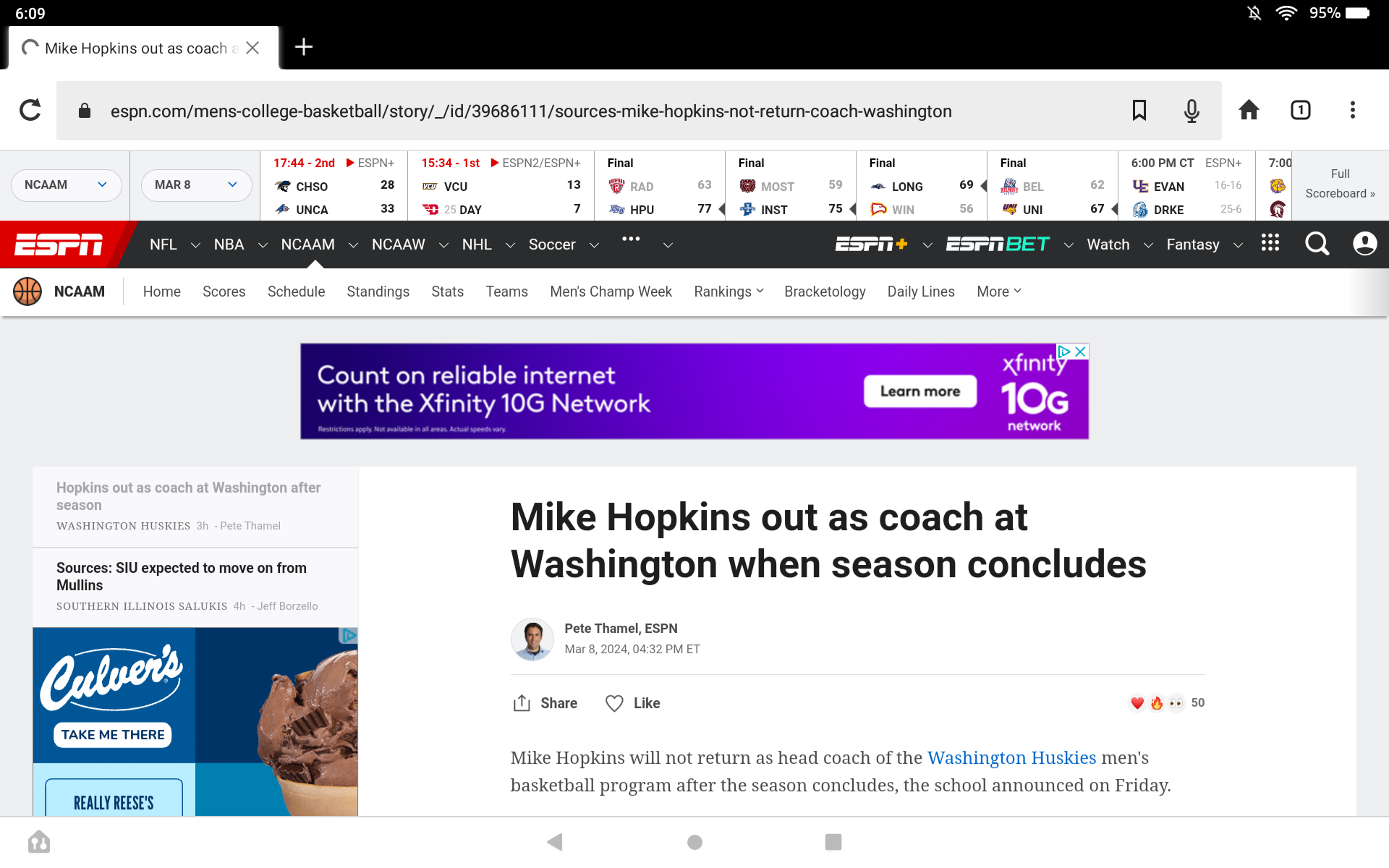Close the Xfinity ad with the X icon

(1080, 352)
